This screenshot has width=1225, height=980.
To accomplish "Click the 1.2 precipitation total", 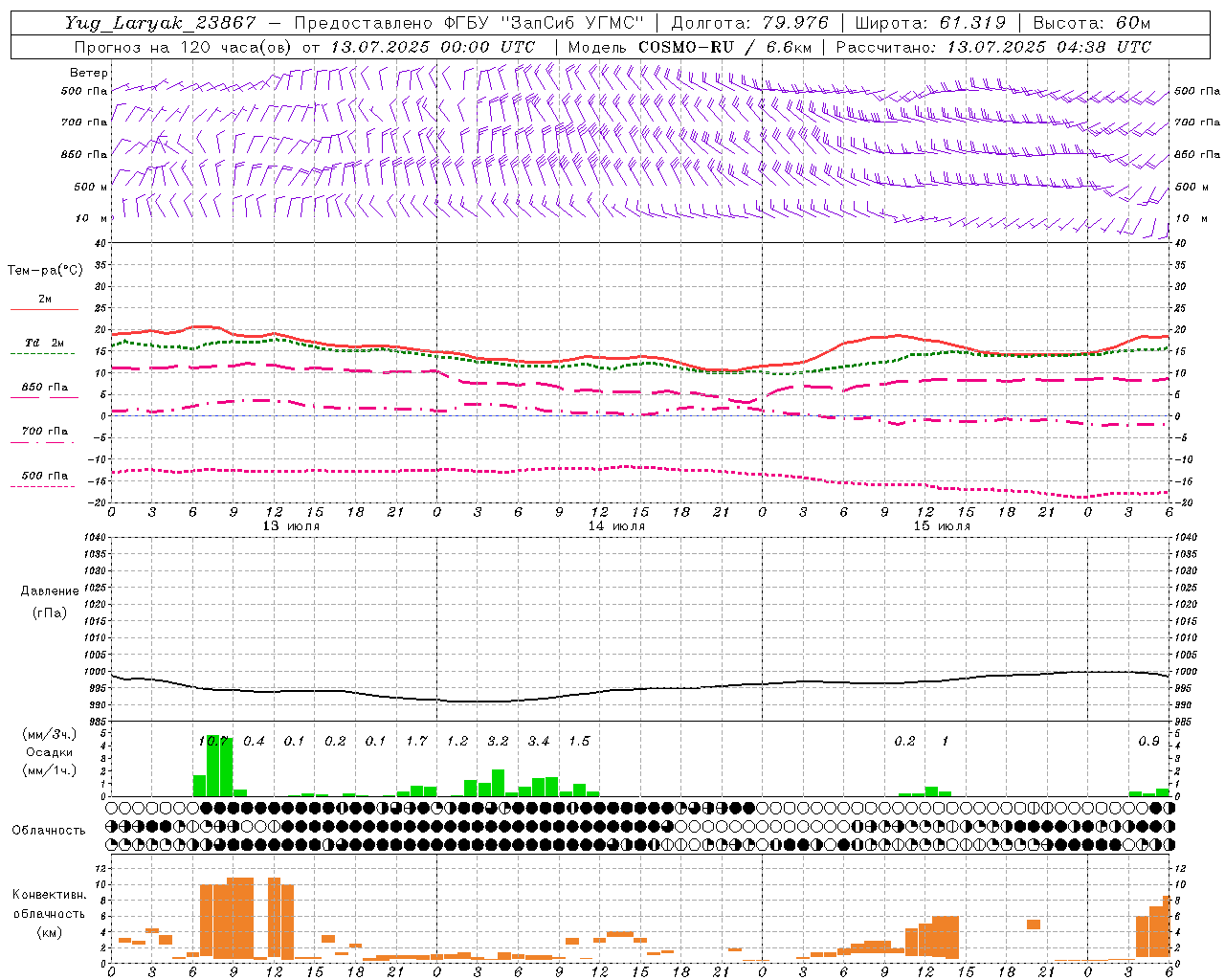I will coord(457,742).
